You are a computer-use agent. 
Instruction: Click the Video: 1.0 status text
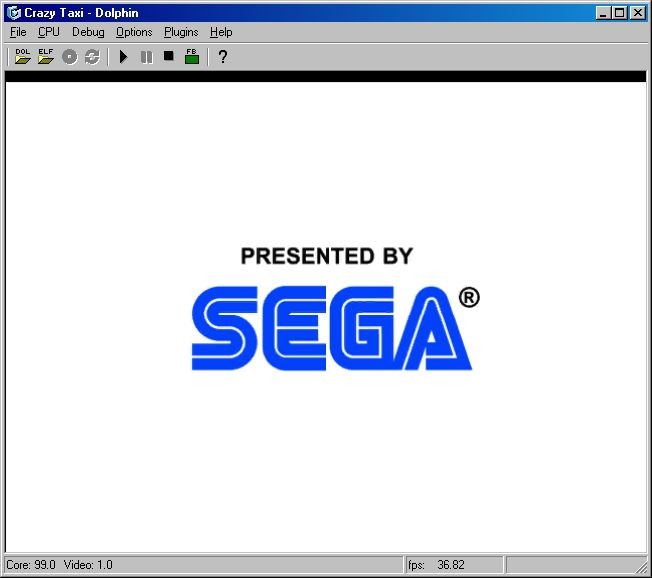pos(88,565)
